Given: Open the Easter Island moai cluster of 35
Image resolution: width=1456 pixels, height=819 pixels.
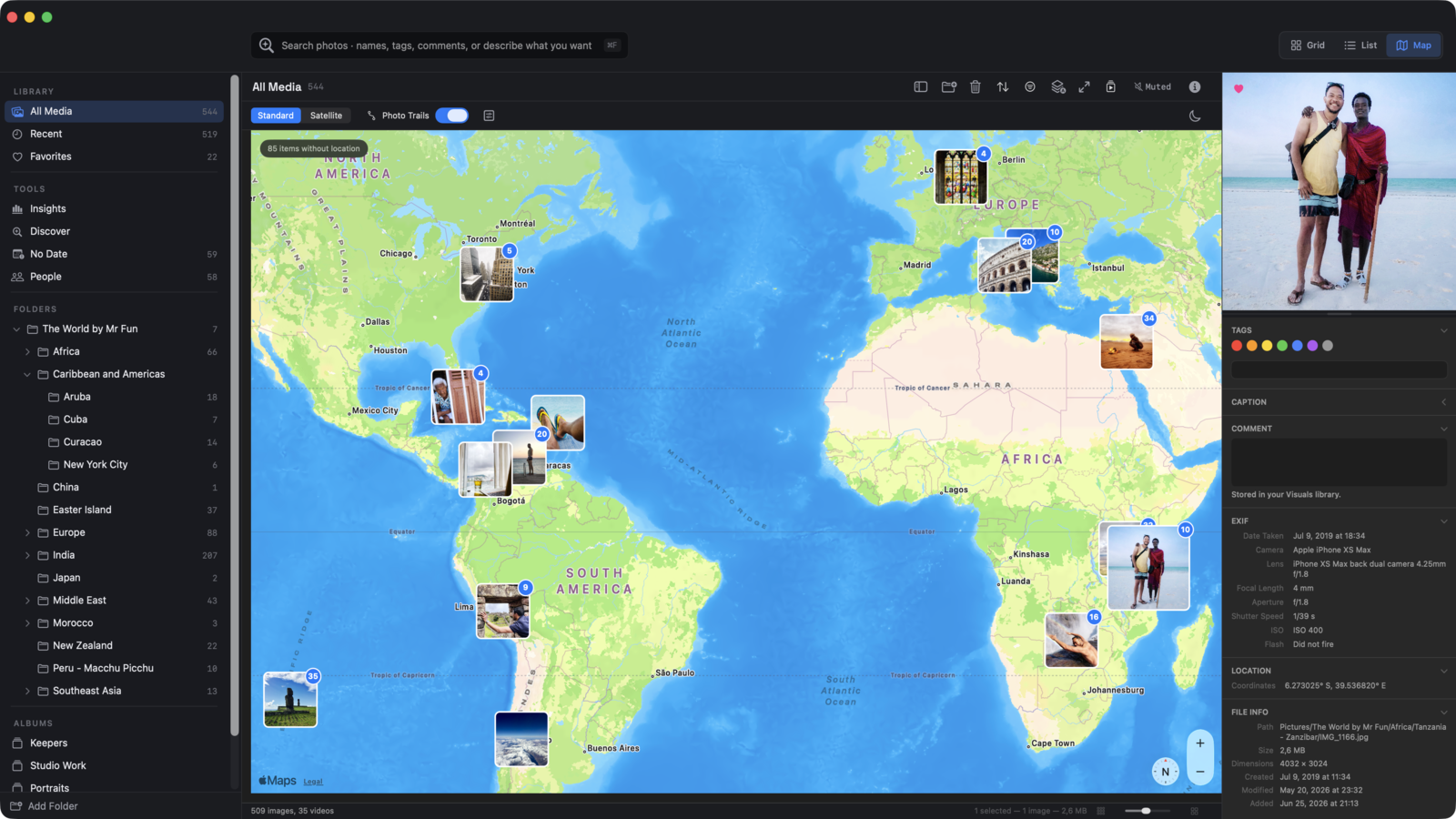Looking at the screenshot, I should coord(290,700).
